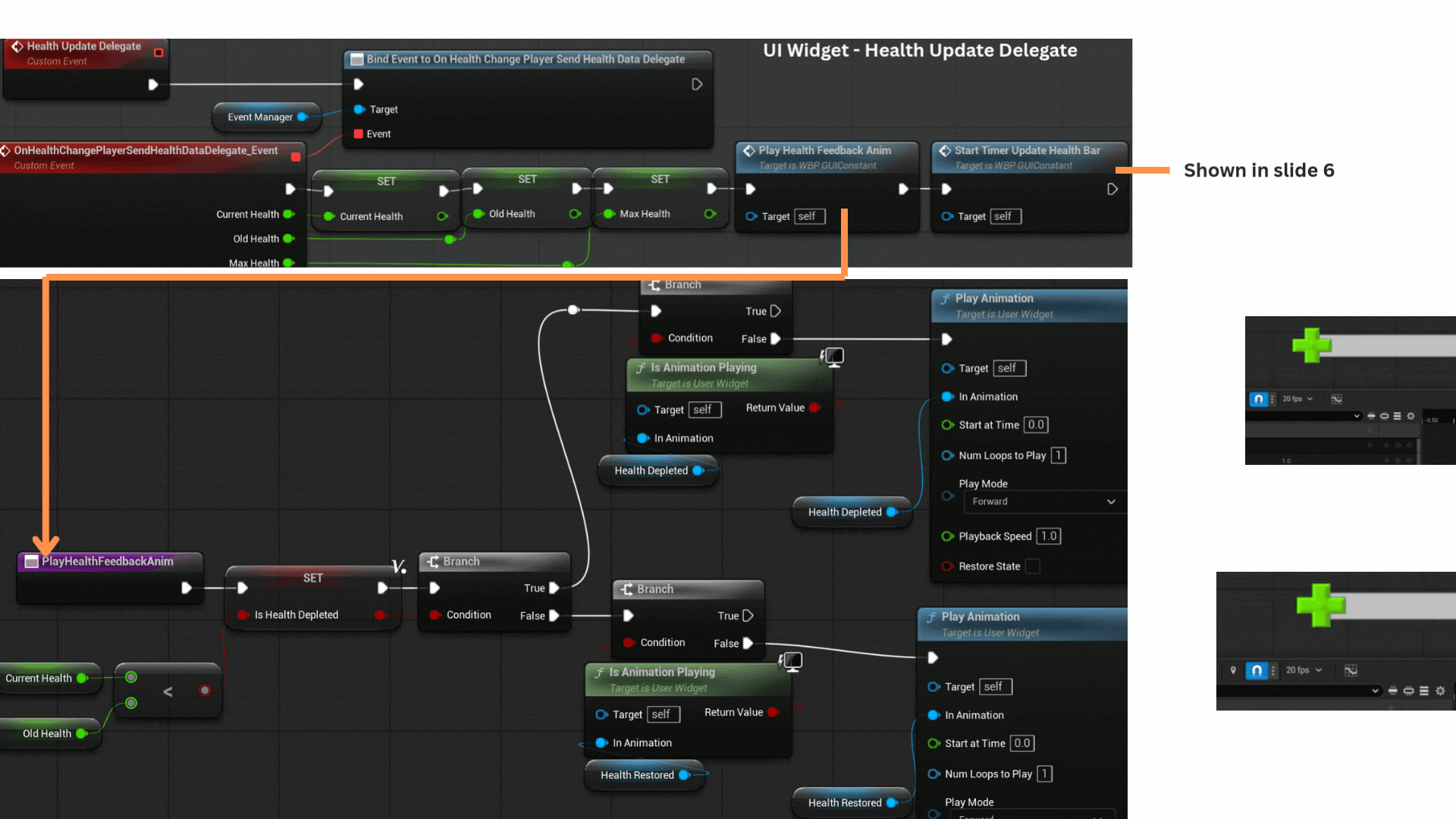Click the Playback Speed 1.0 input field

[x=1048, y=536]
